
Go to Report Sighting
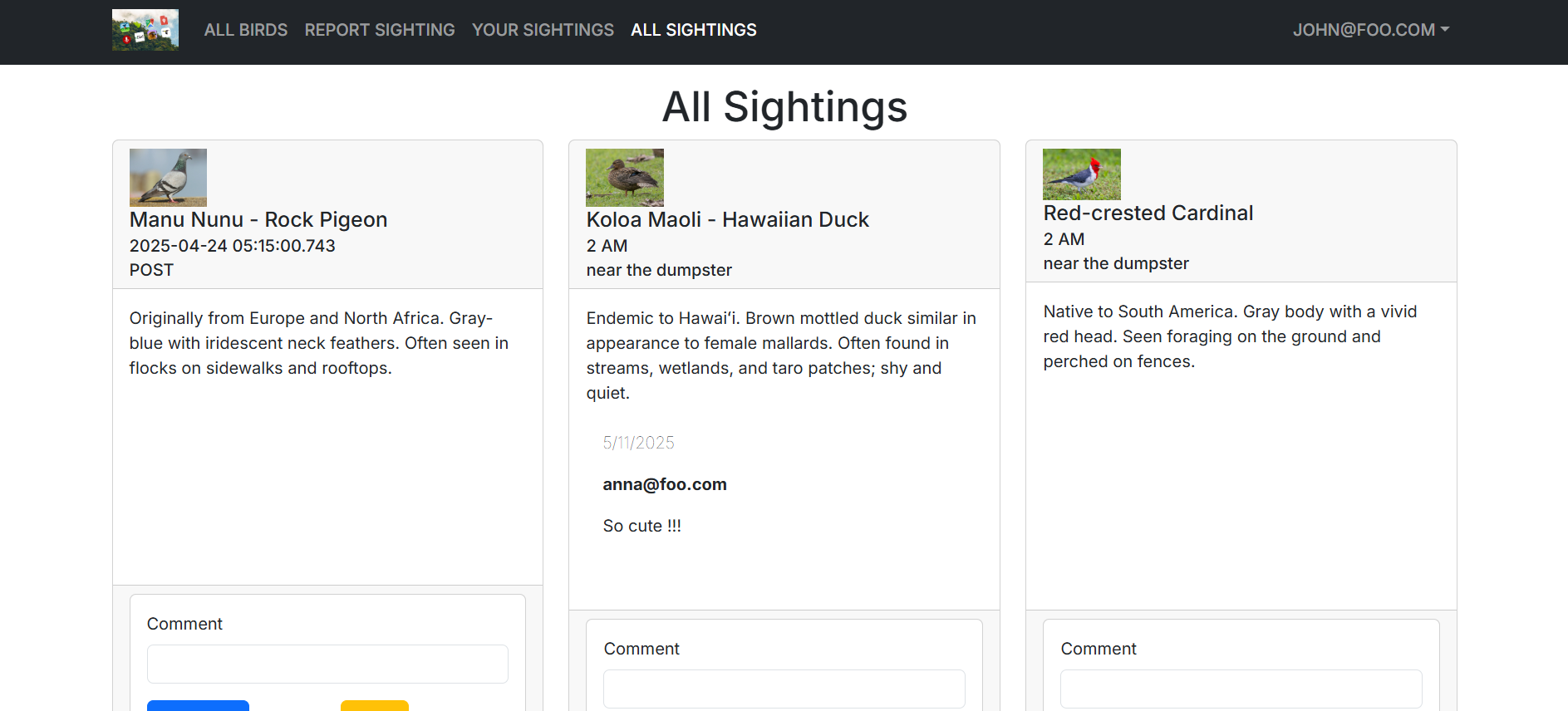click(x=380, y=30)
